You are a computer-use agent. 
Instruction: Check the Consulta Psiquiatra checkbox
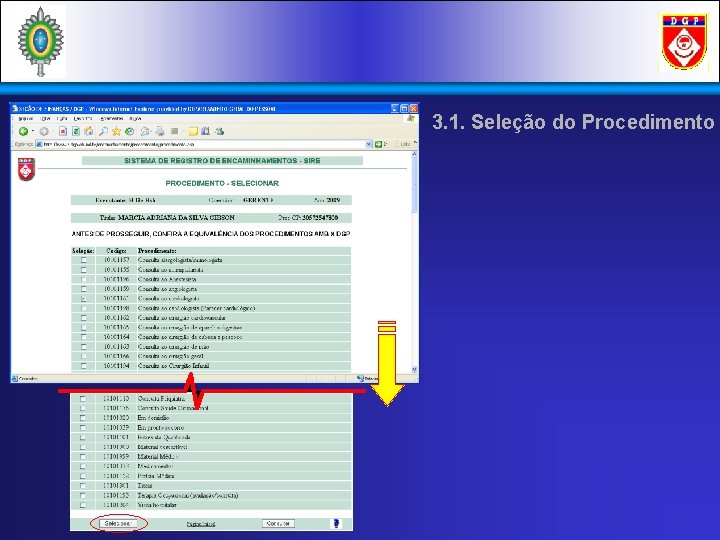83,399
